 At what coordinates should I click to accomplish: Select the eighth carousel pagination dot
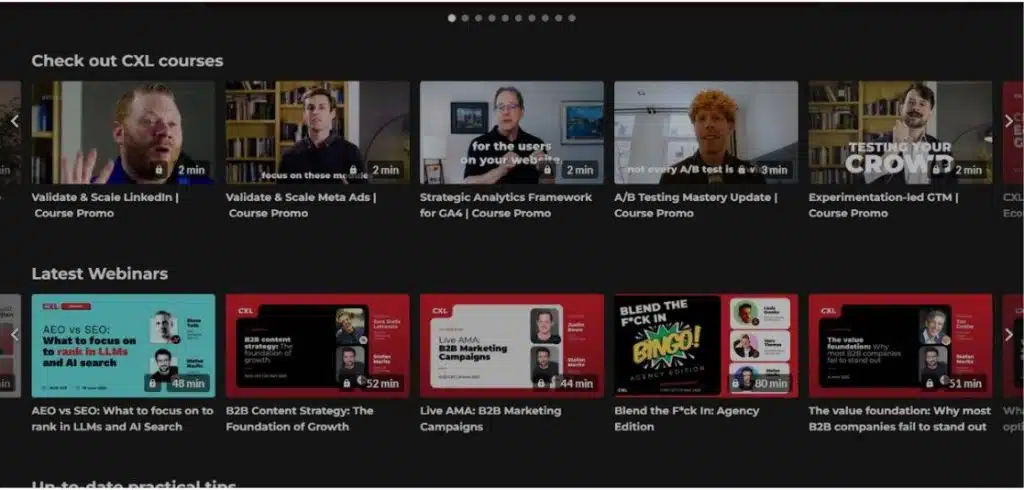tap(545, 18)
